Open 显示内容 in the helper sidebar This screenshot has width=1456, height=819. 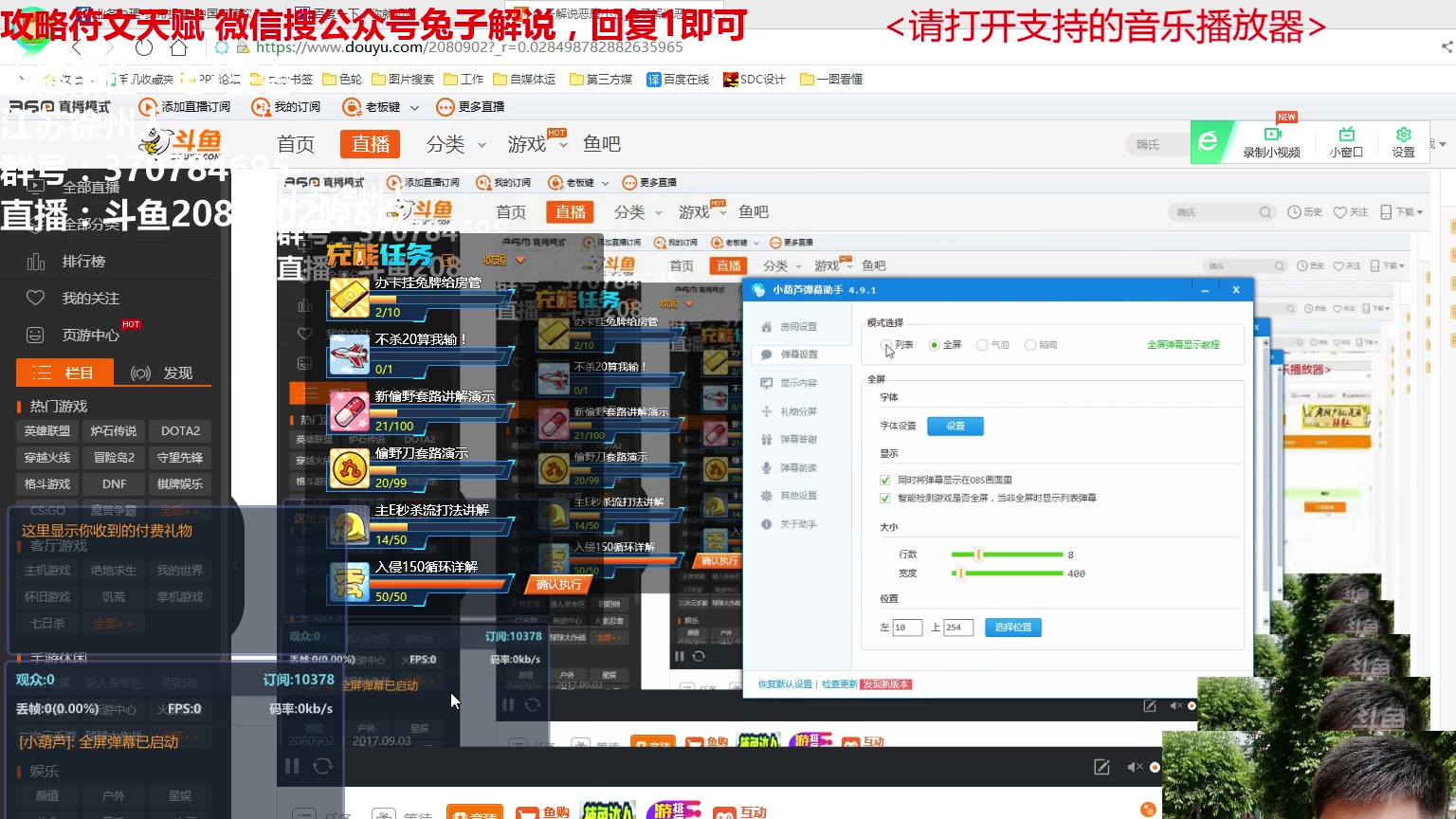789,383
